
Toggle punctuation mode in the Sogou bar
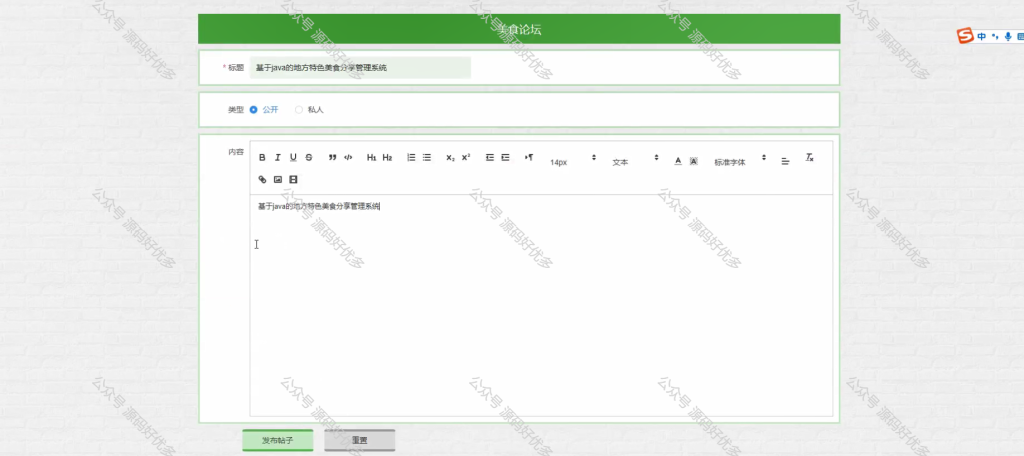[x=995, y=37]
